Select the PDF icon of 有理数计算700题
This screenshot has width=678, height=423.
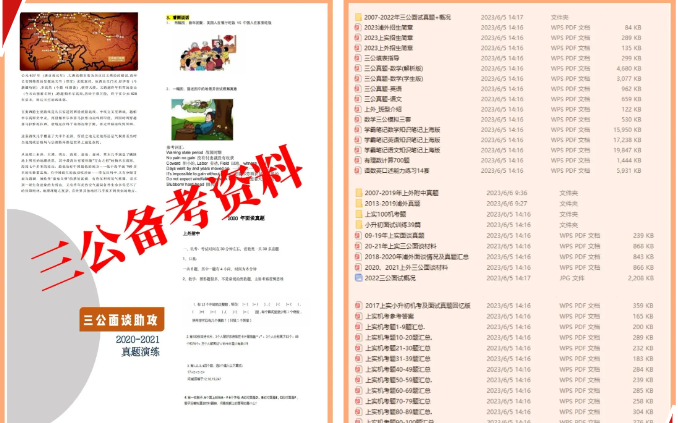click(x=358, y=160)
